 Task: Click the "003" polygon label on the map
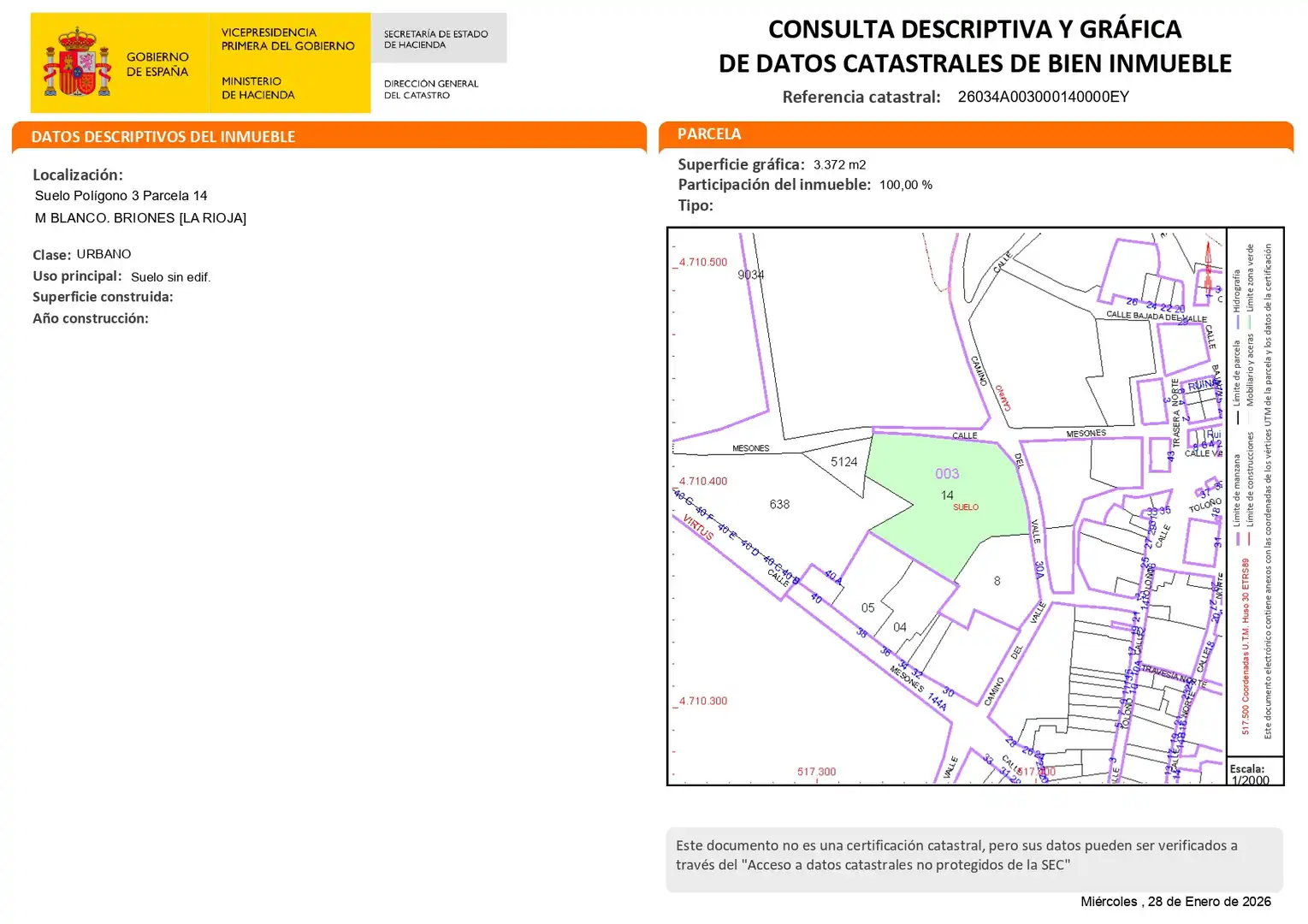click(x=947, y=474)
